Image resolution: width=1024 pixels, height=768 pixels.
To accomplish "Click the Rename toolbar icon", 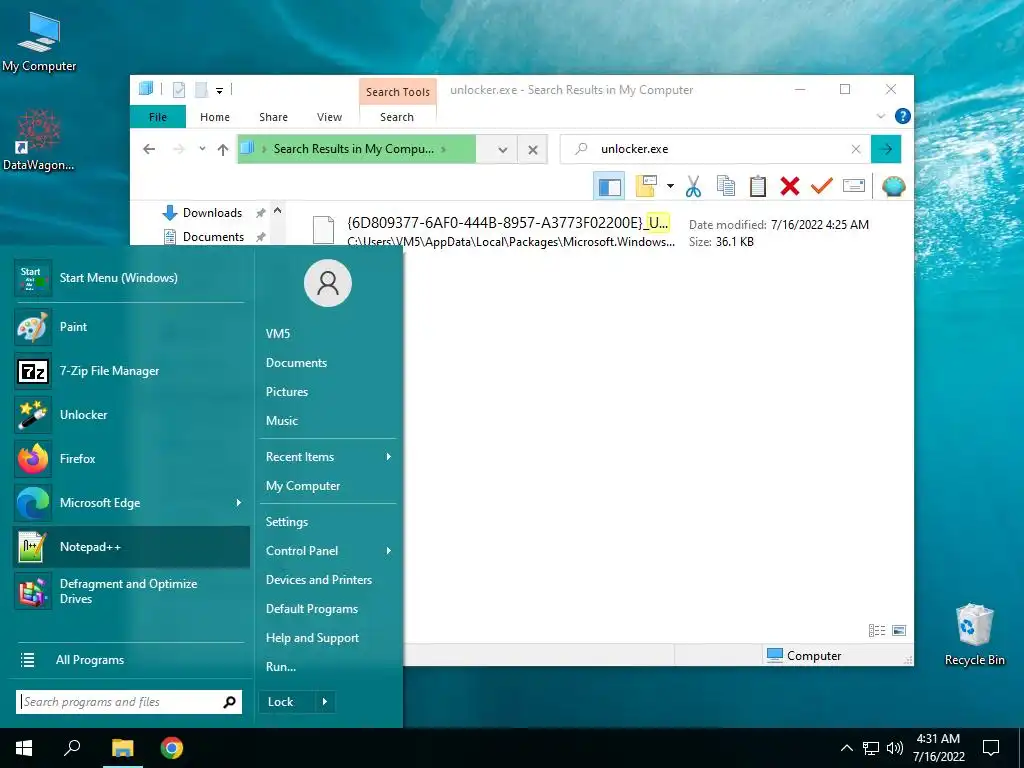I will tap(854, 186).
